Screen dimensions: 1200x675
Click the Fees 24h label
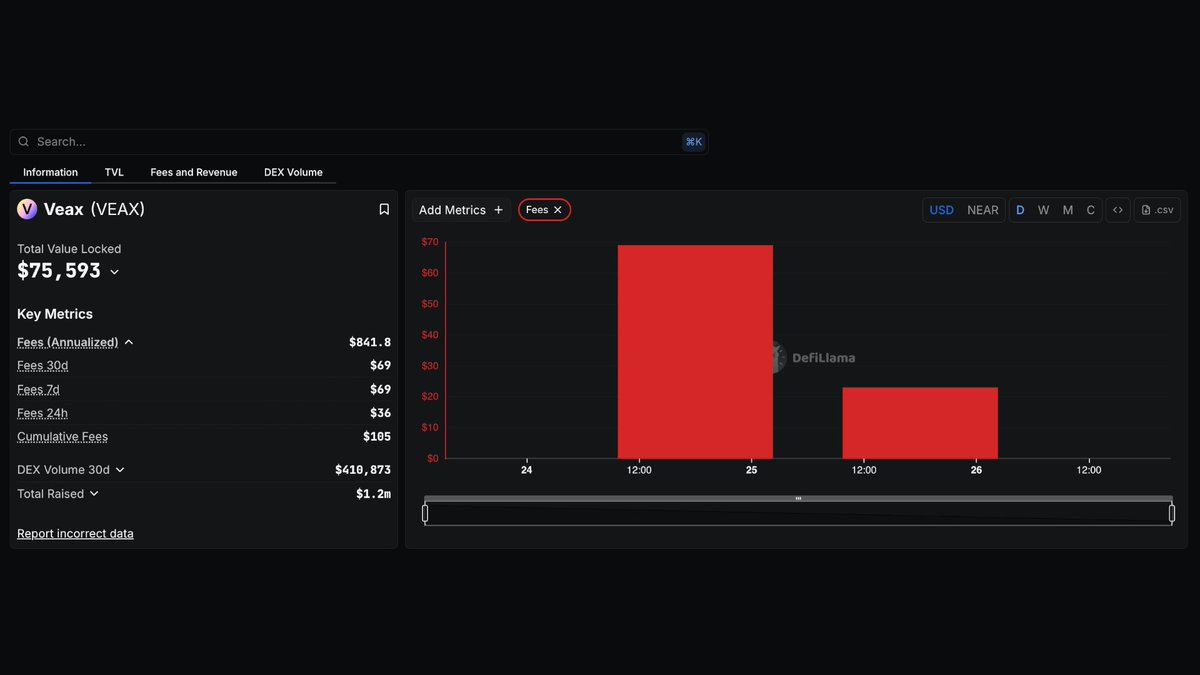(x=42, y=413)
